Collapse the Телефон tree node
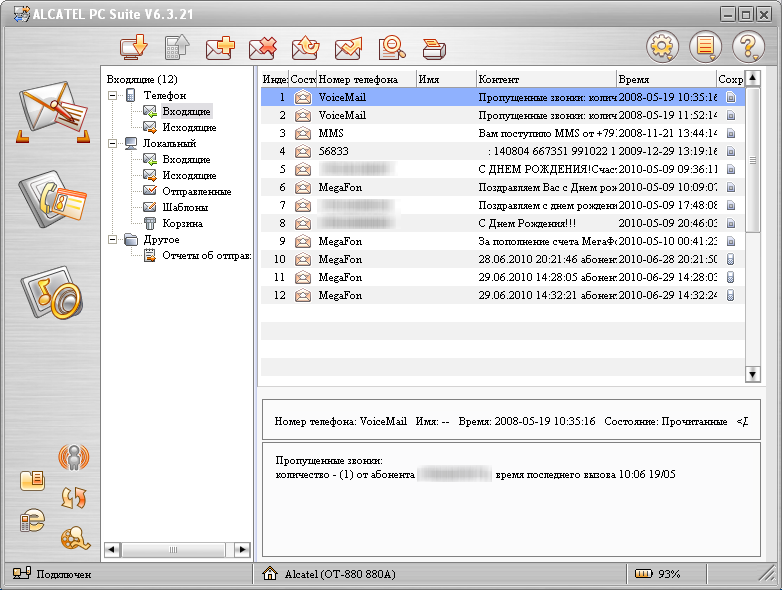 pyautogui.click(x=113, y=95)
